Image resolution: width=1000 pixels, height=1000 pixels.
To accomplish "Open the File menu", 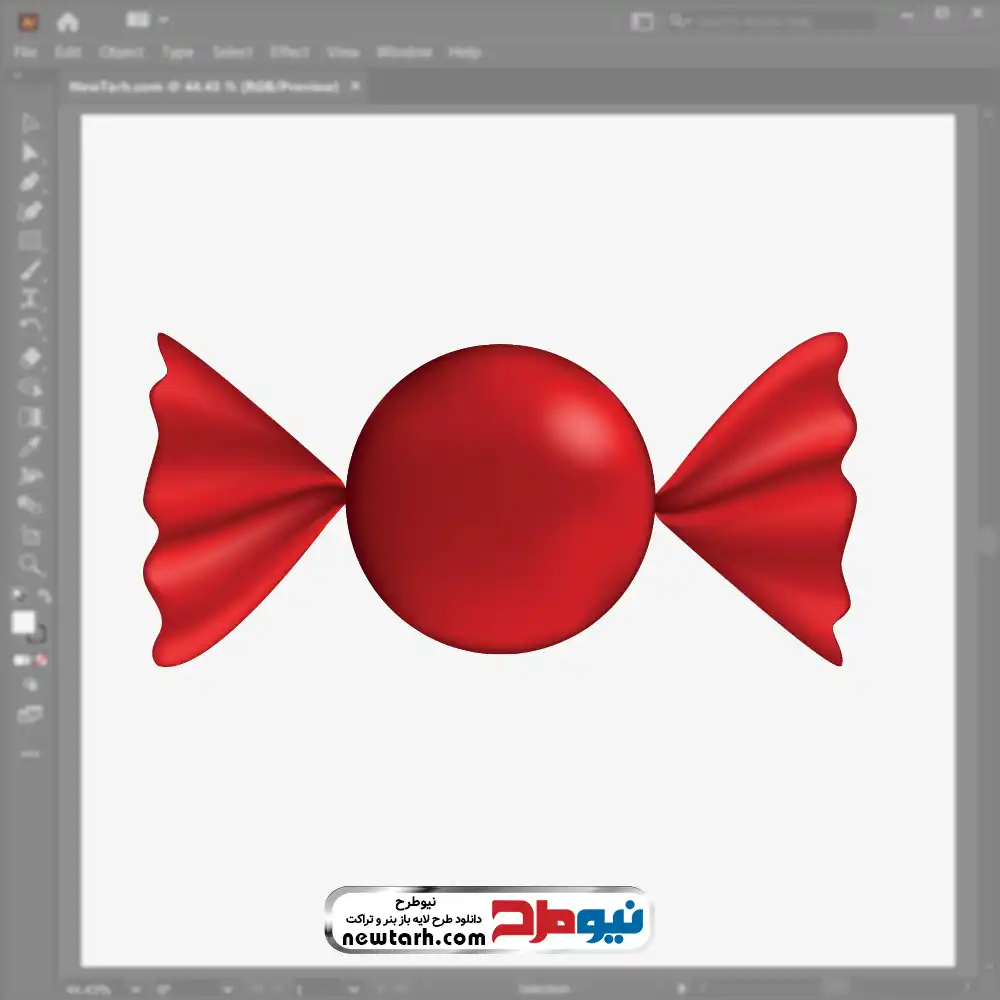I will tap(25, 52).
